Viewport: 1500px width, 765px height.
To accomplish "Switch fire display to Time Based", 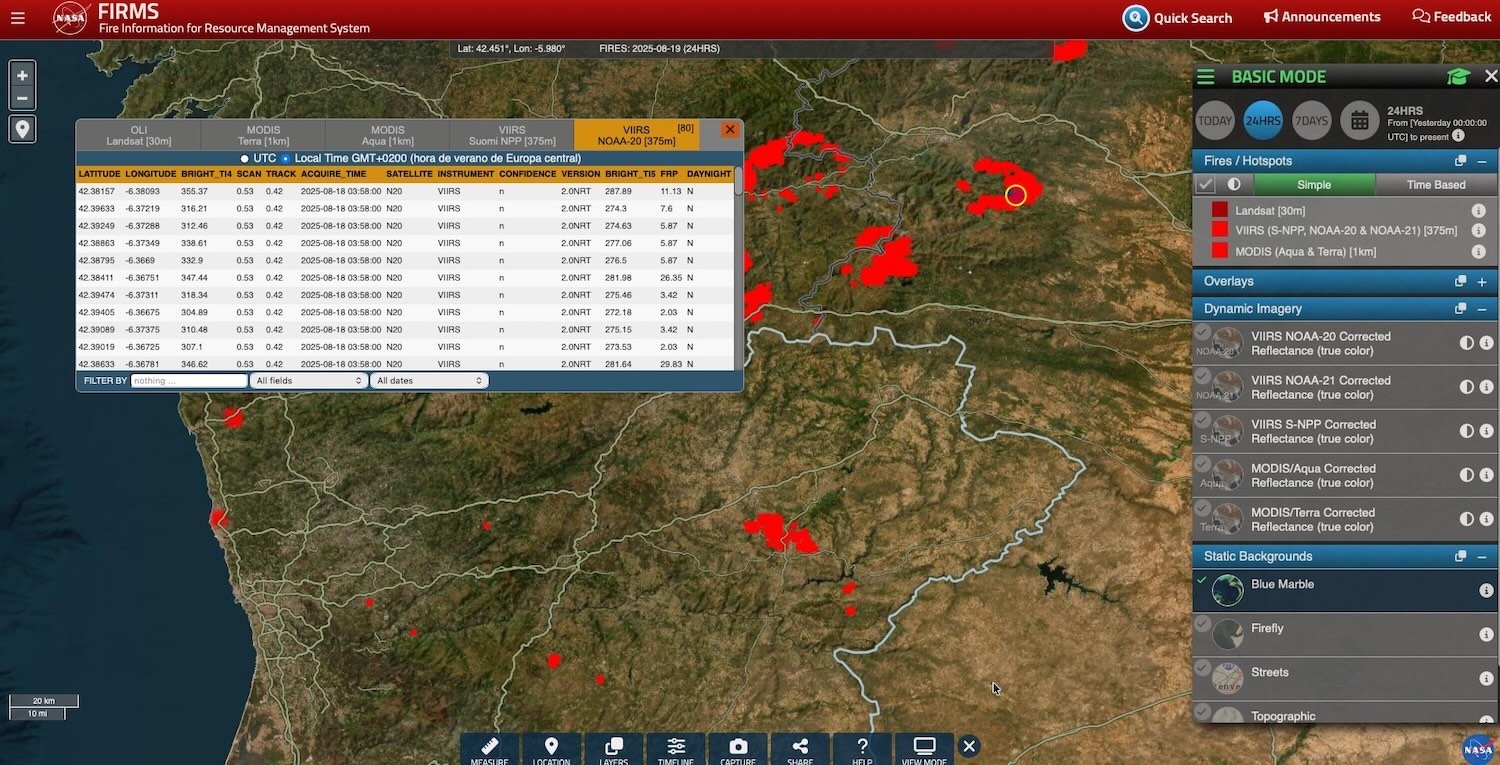I will [x=1435, y=185].
